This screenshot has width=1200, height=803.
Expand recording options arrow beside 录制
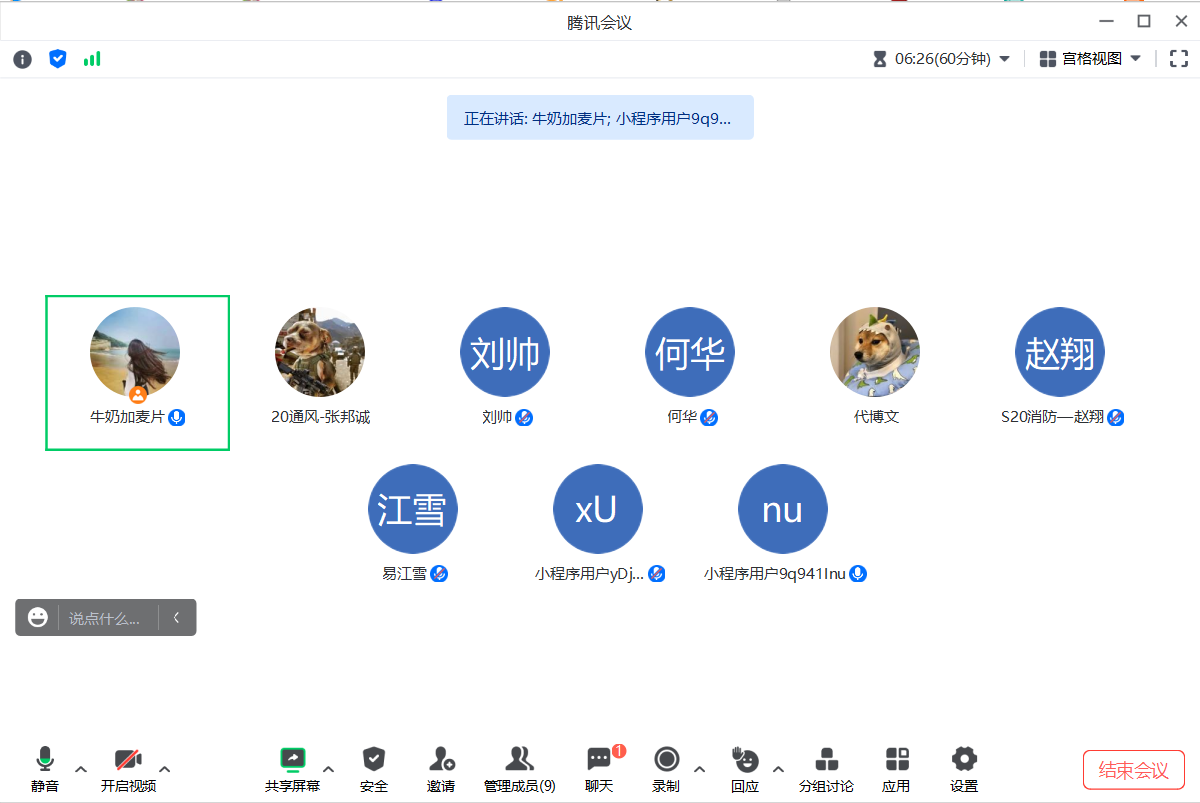[699, 769]
